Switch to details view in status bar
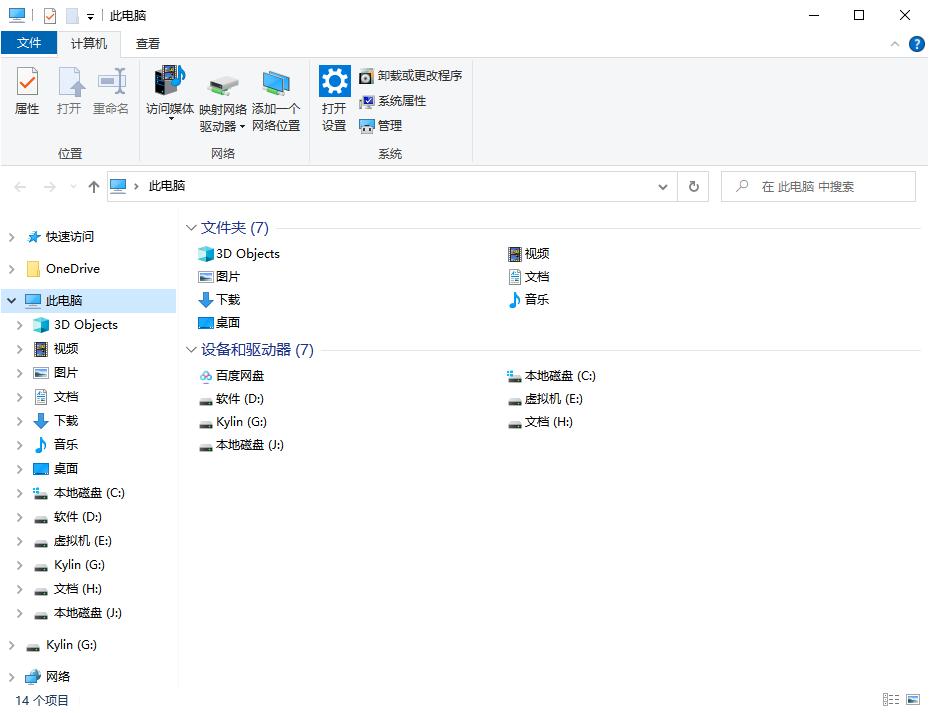Viewport: 929px width, 713px height. pos(890,700)
